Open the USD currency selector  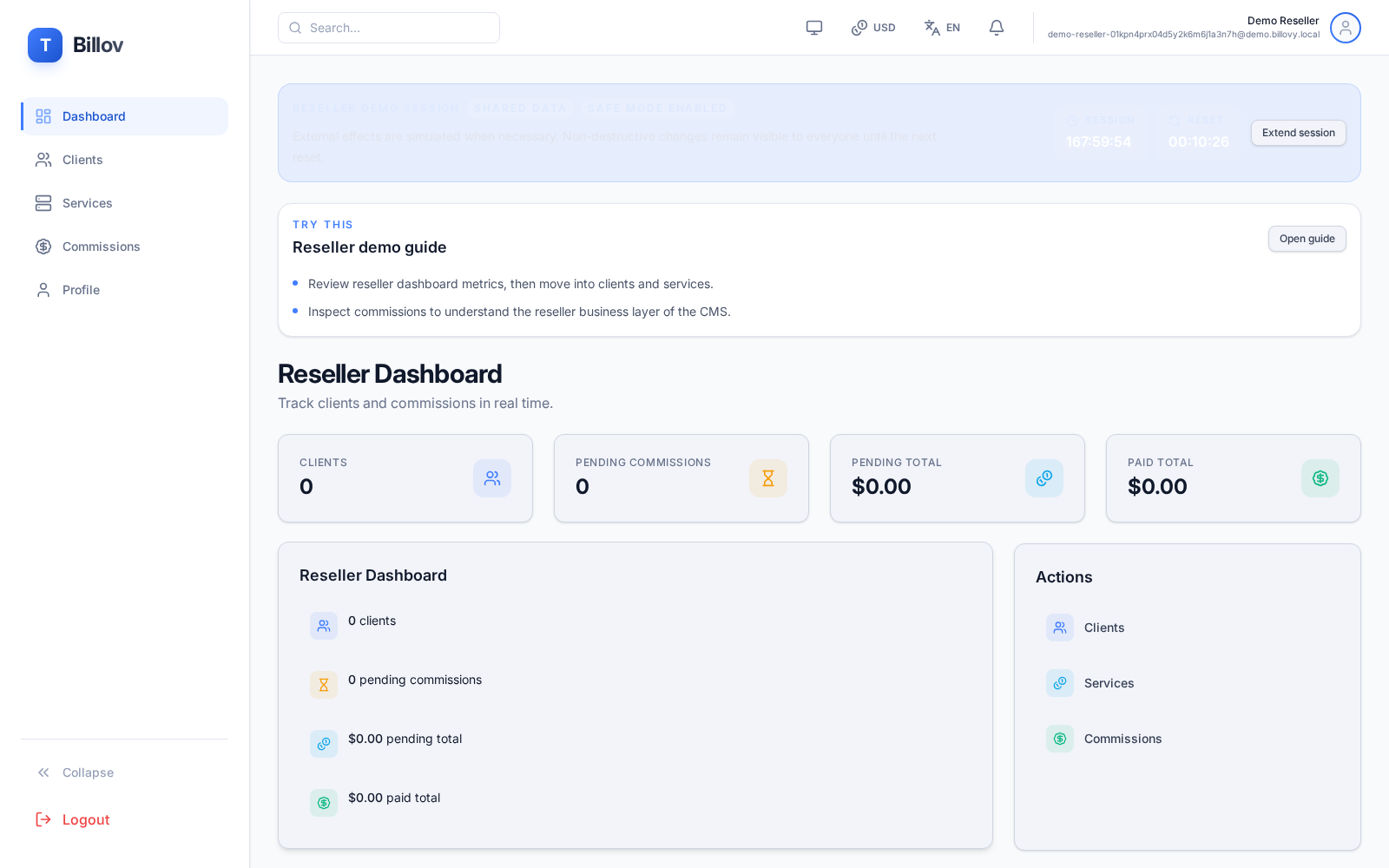pos(872,27)
